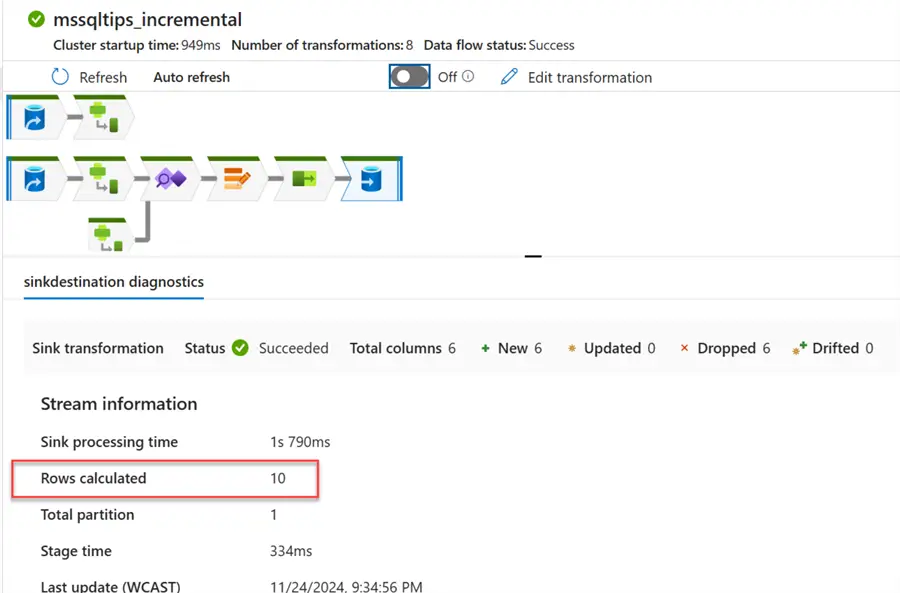Viewport: 900px width, 593px height.
Task: Switch to the sinkdestination diagnostics tab
Action: (x=113, y=282)
